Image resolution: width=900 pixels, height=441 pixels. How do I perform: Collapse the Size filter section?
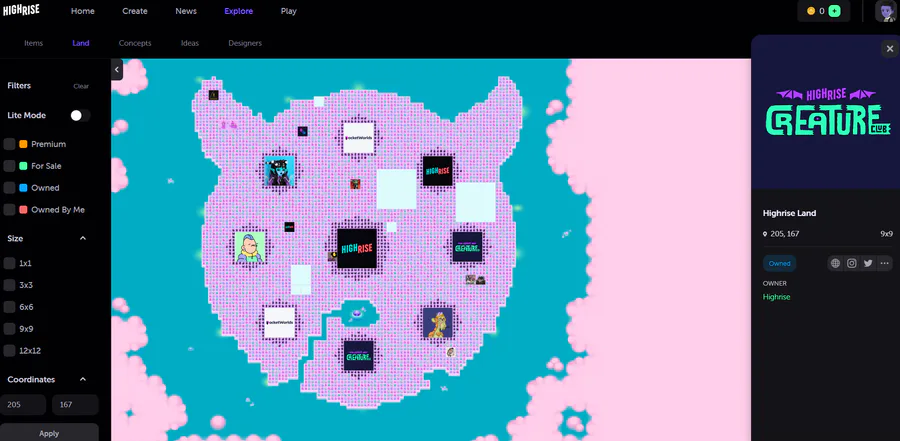click(x=83, y=238)
